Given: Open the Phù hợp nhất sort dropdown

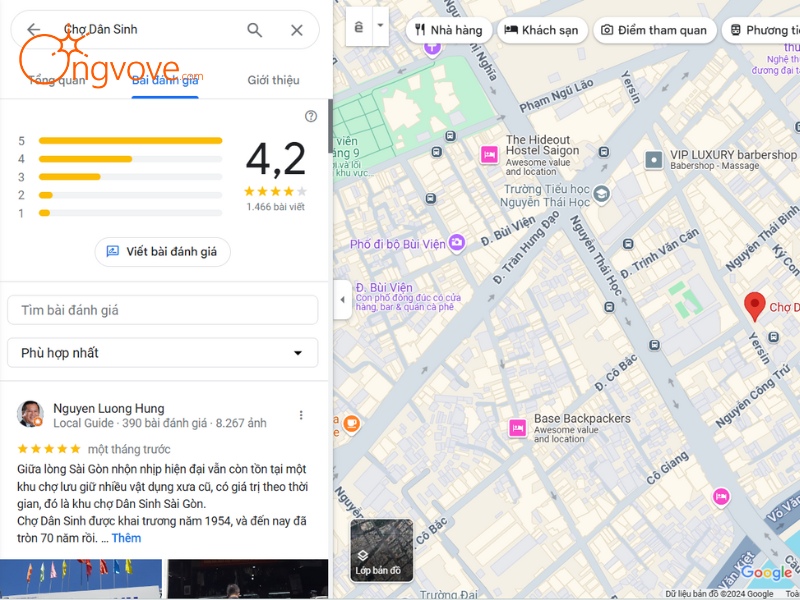Looking at the screenshot, I should coord(163,353).
